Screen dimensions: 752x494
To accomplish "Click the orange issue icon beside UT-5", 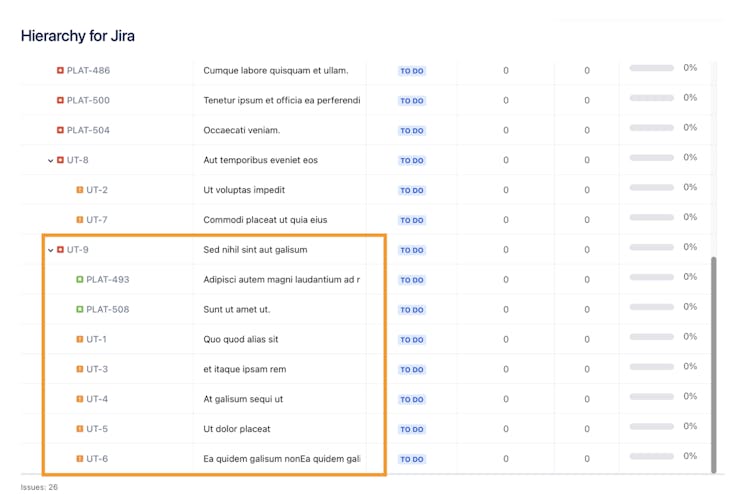I will (80, 429).
